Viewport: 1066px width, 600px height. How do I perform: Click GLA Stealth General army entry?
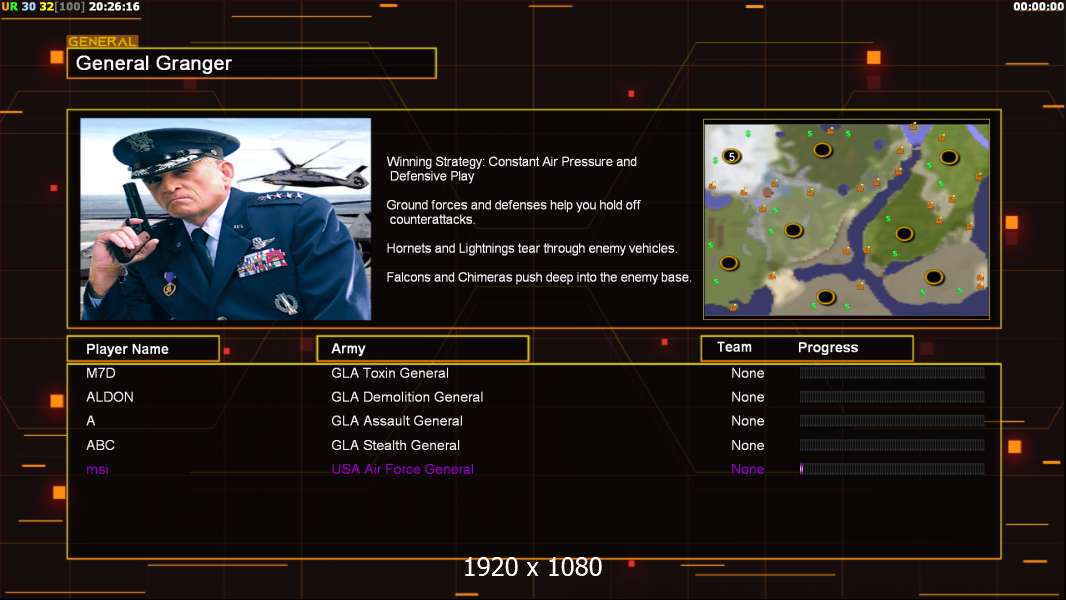pyautogui.click(x=396, y=445)
